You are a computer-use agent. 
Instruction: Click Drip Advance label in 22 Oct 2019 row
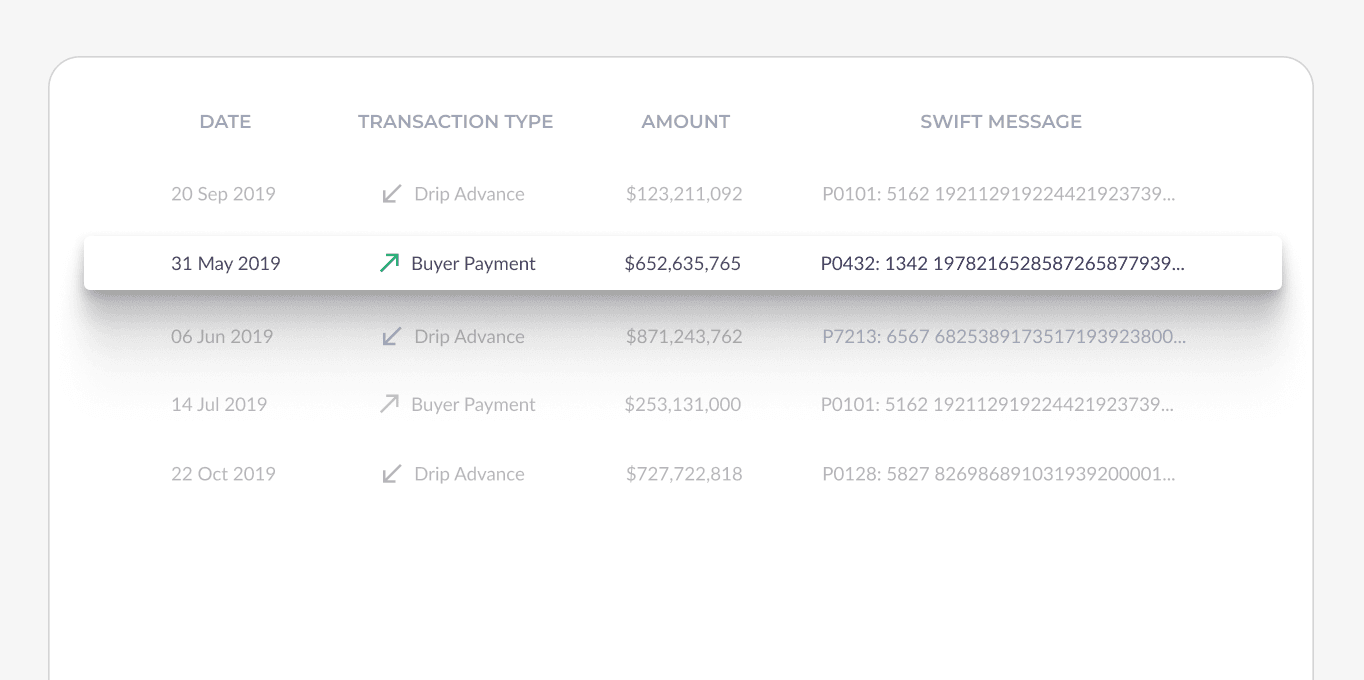coord(469,474)
